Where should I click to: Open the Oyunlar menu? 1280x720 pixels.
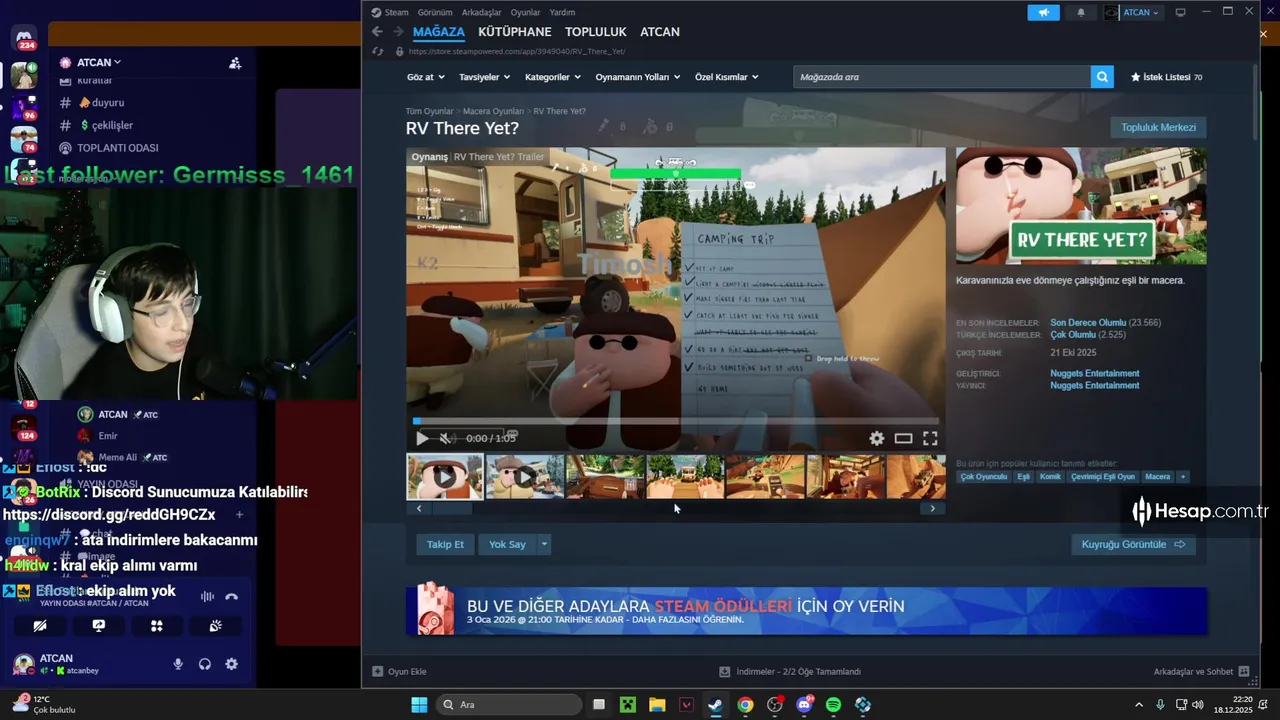click(526, 12)
